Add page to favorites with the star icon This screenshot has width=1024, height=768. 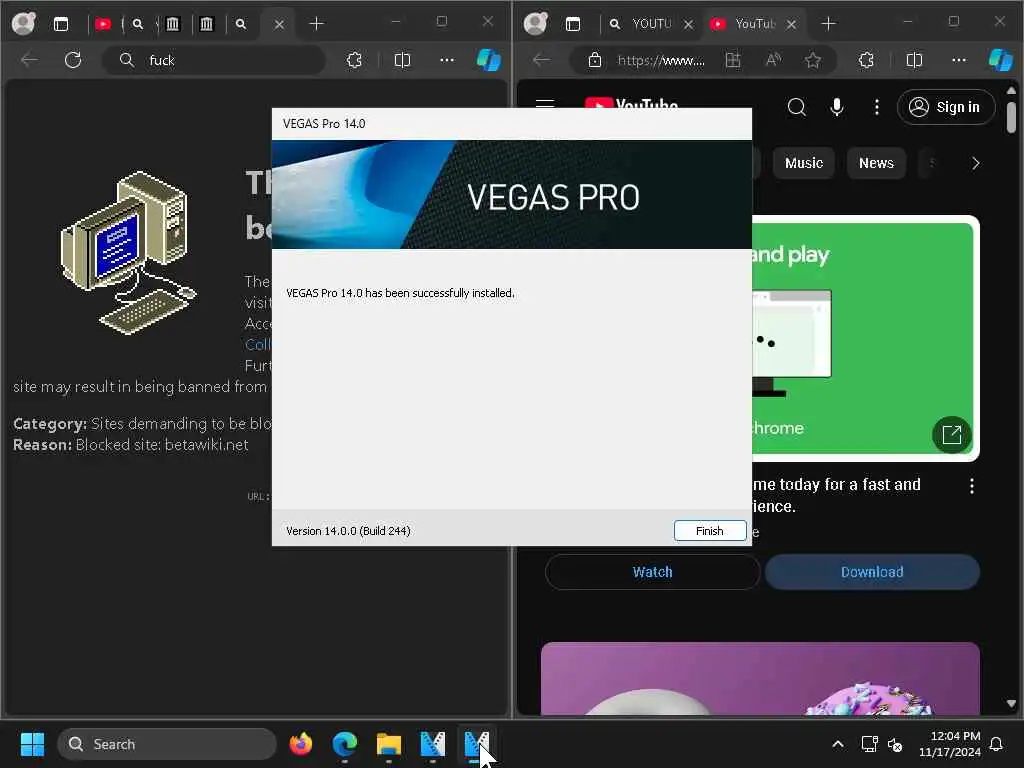(813, 60)
